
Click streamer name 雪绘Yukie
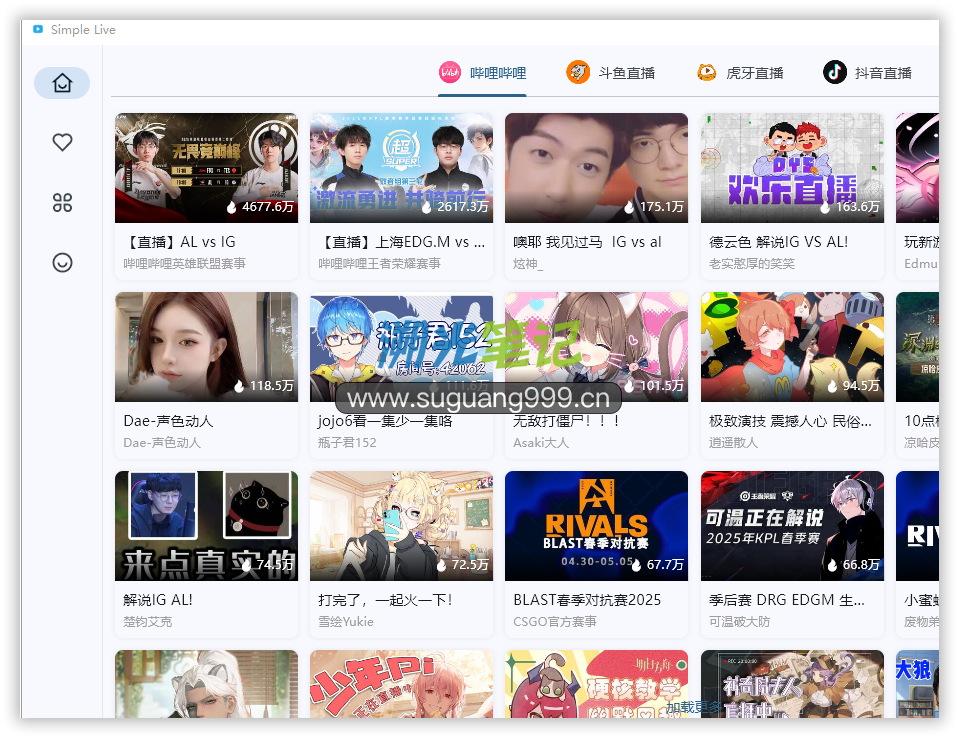tap(346, 622)
